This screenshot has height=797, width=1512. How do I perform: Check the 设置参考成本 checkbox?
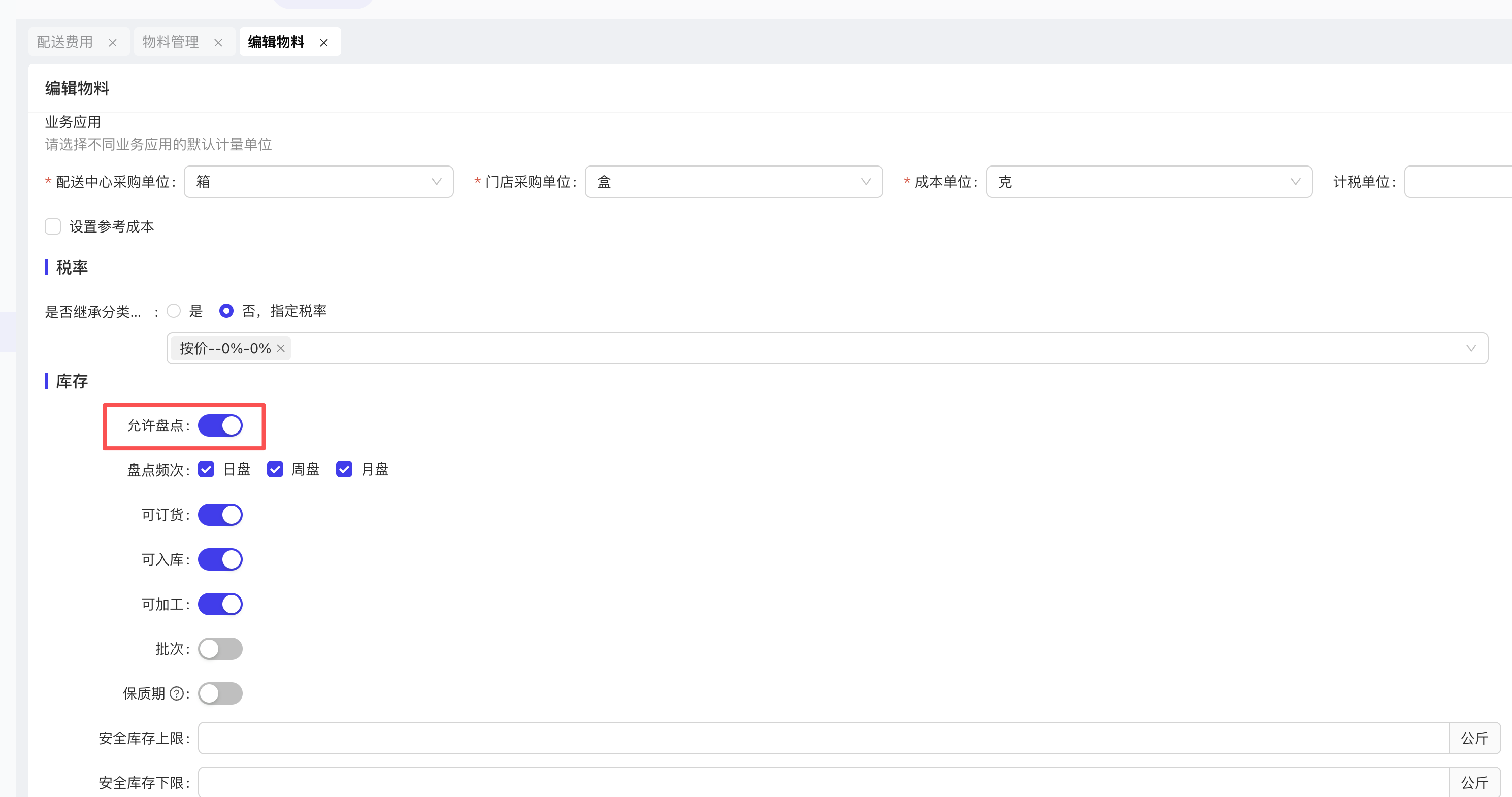pos(53,226)
